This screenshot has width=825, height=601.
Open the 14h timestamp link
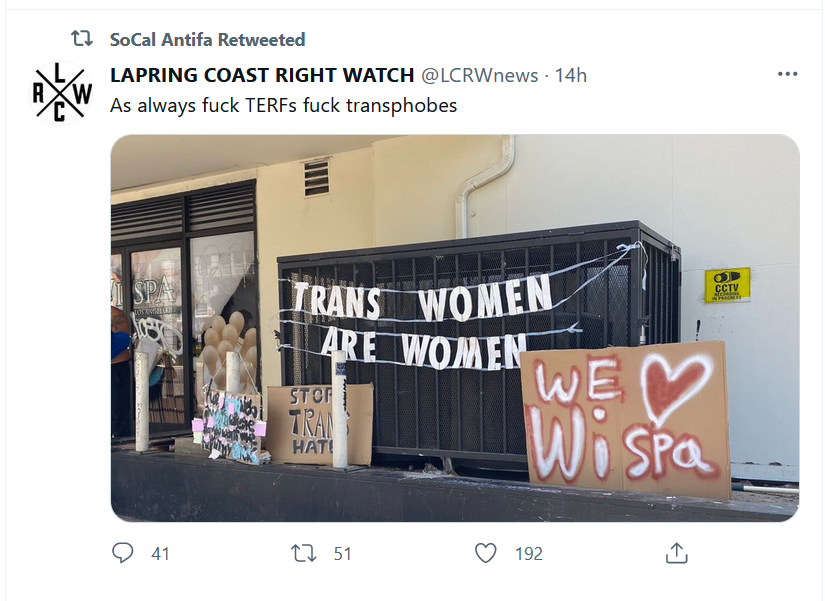[571, 75]
